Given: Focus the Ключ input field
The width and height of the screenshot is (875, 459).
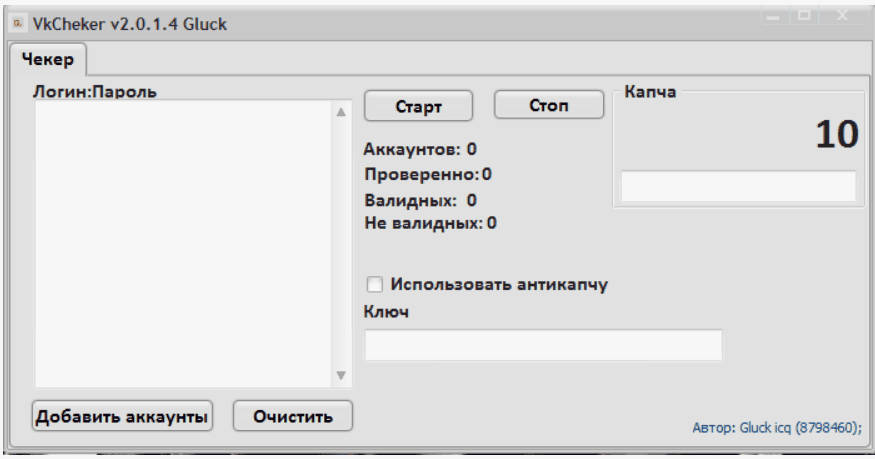Looking at the screenshot, I should click(543, 345).
